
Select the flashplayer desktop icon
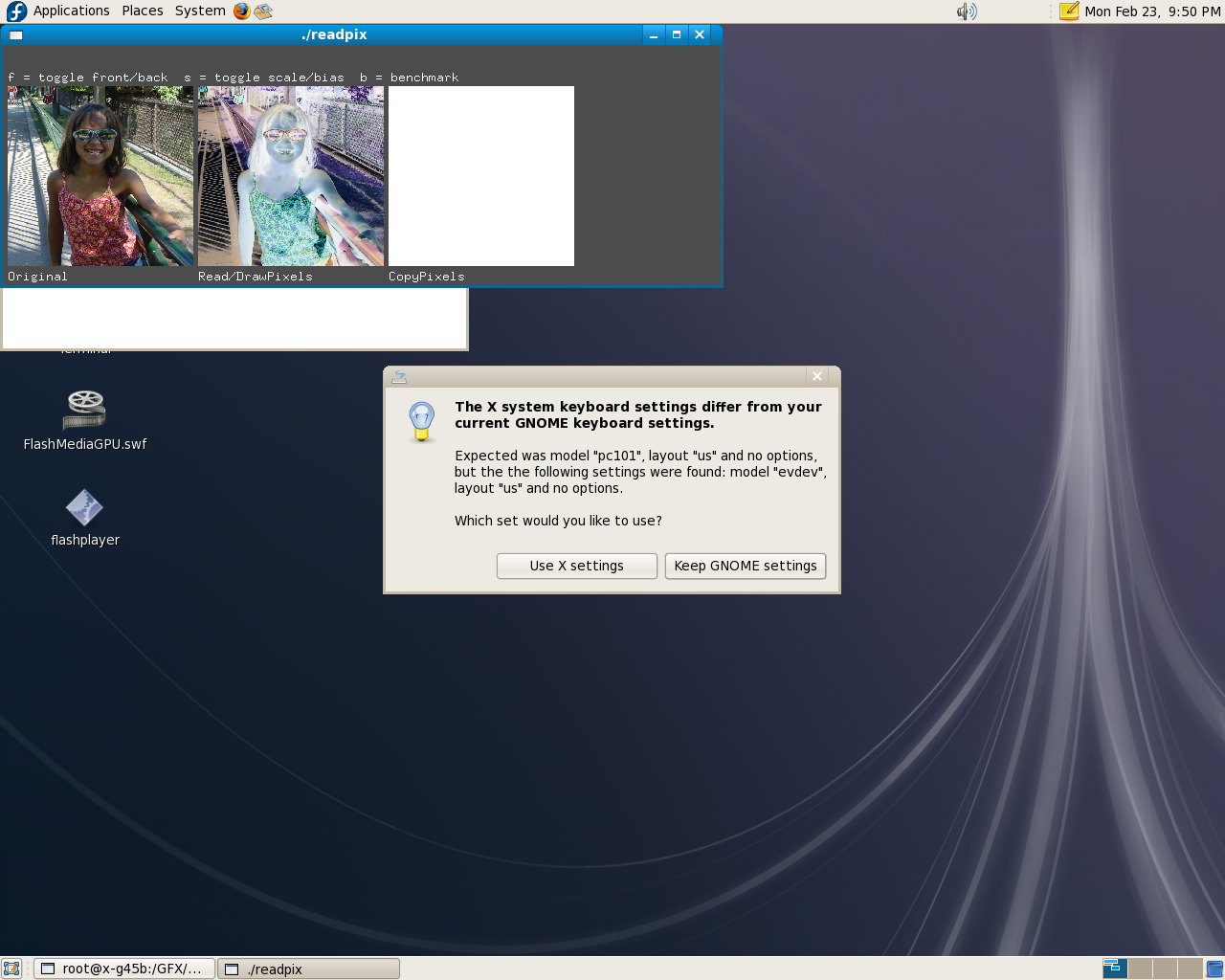(84, 508)
